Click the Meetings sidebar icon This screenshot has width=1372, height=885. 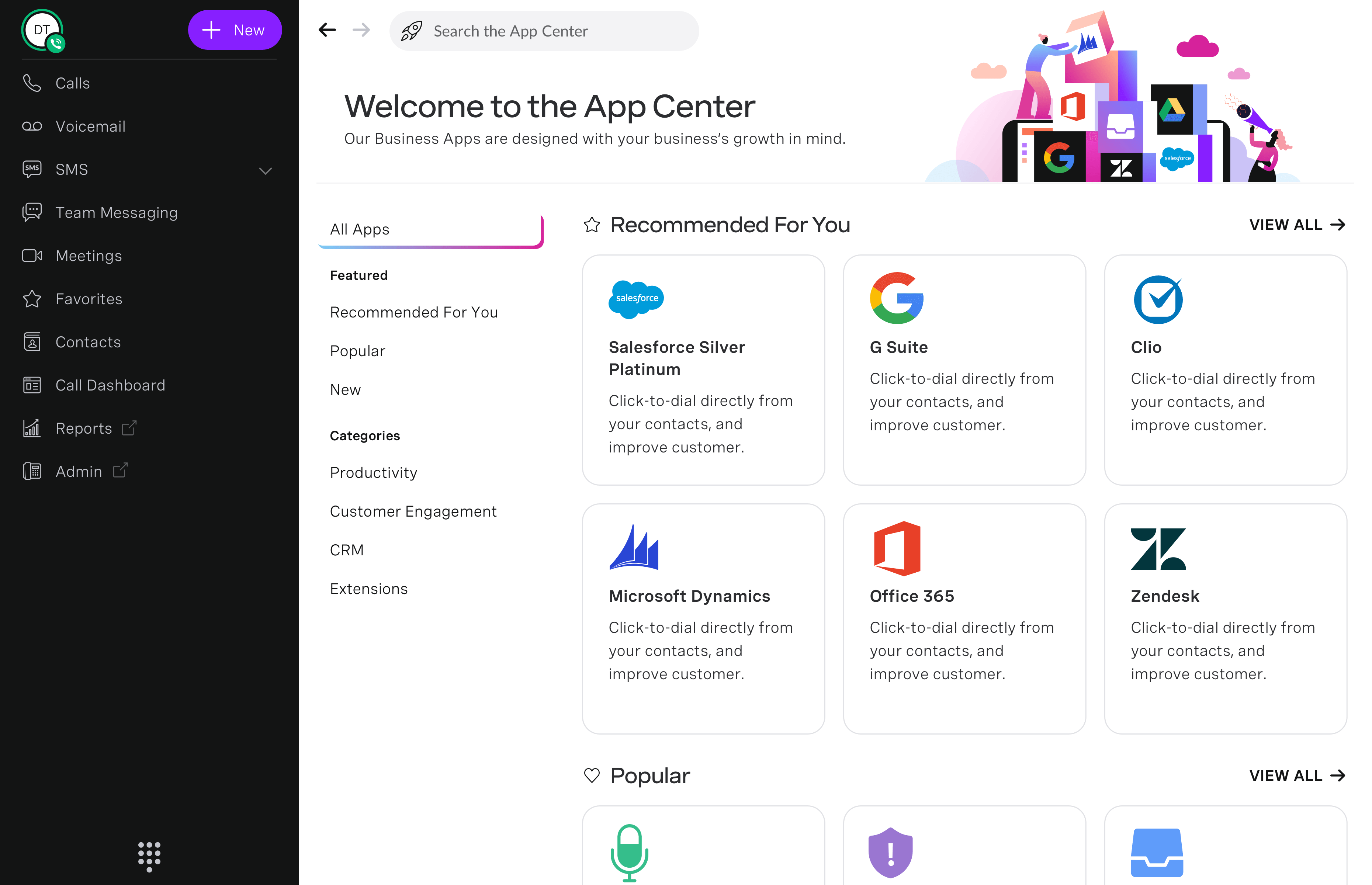point(33,255)
